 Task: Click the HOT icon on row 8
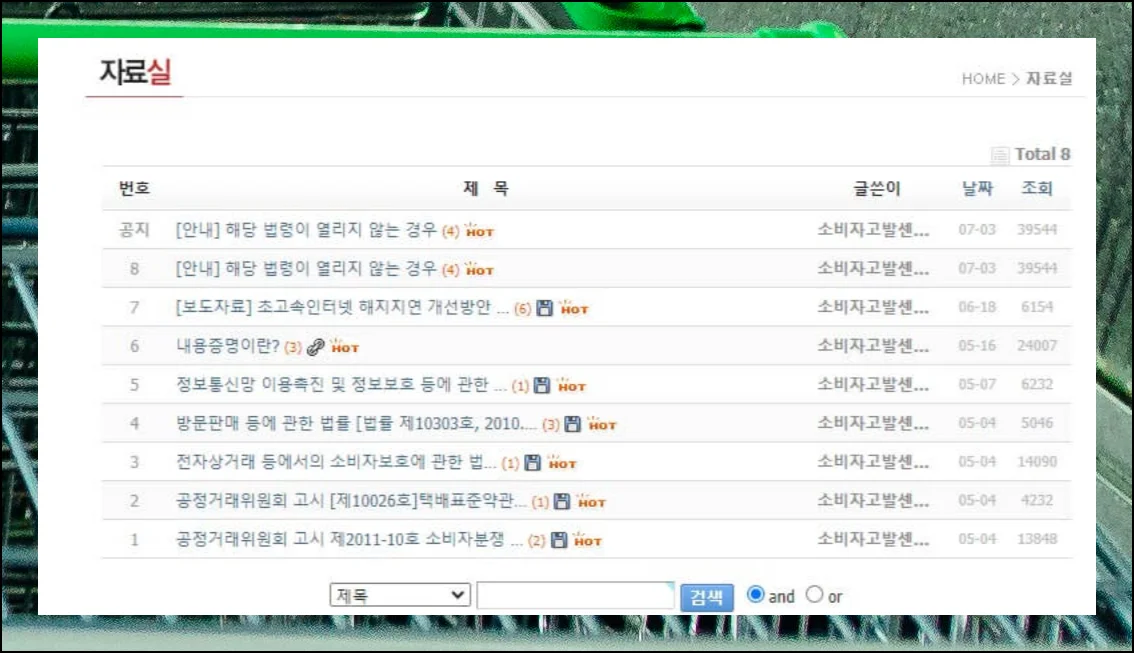[x=479, y=269]
